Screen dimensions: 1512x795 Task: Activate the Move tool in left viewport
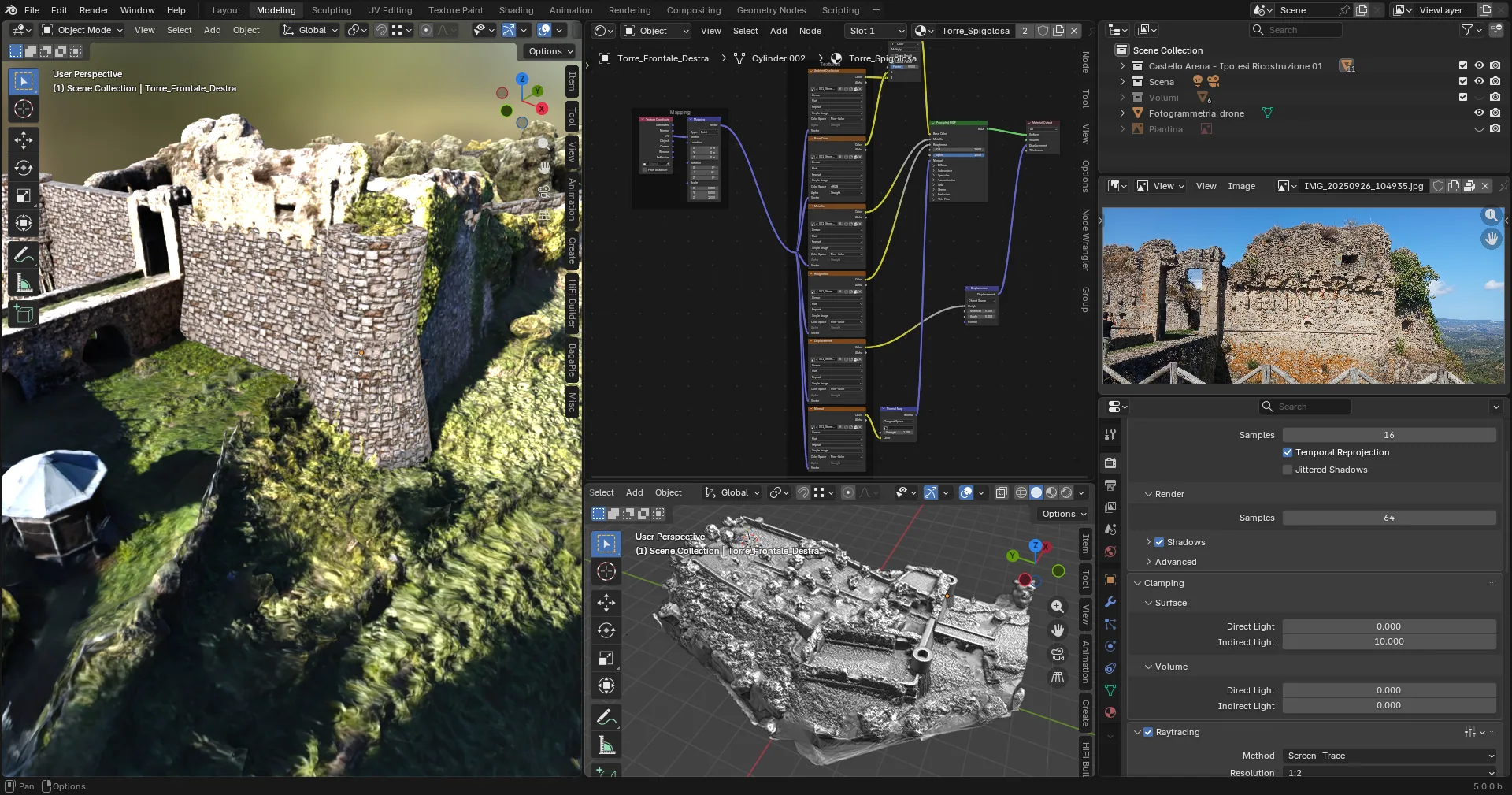tap(24, 140)
